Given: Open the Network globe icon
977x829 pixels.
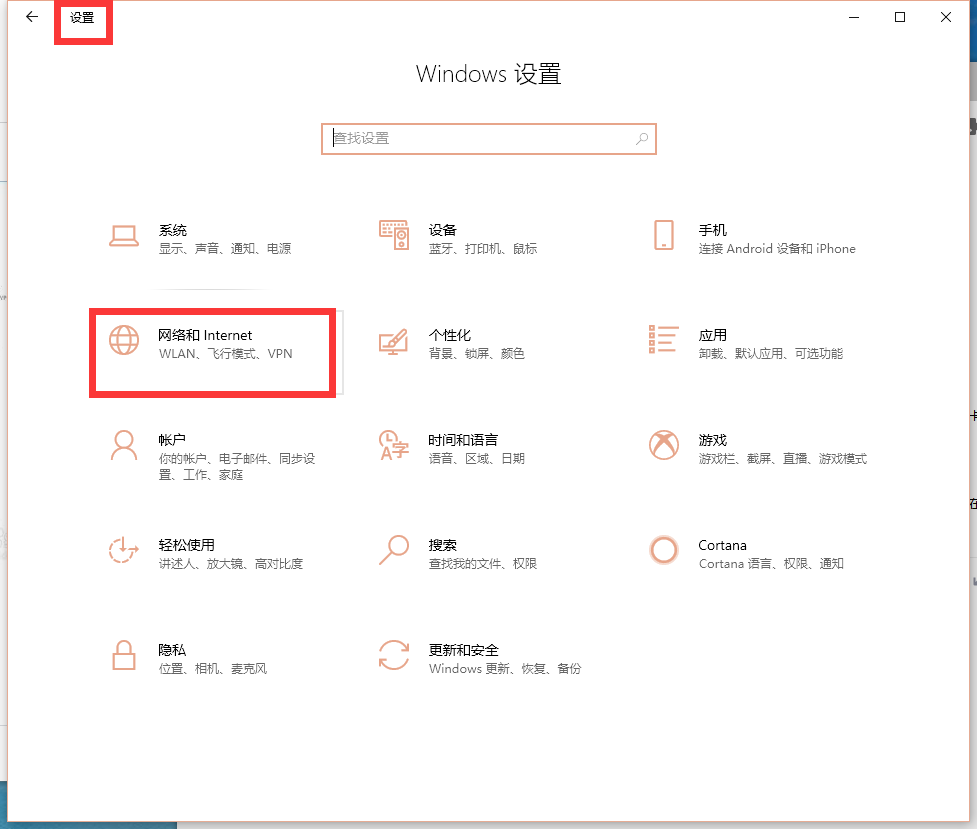Looking at the screenshot, I should point(124,340).
